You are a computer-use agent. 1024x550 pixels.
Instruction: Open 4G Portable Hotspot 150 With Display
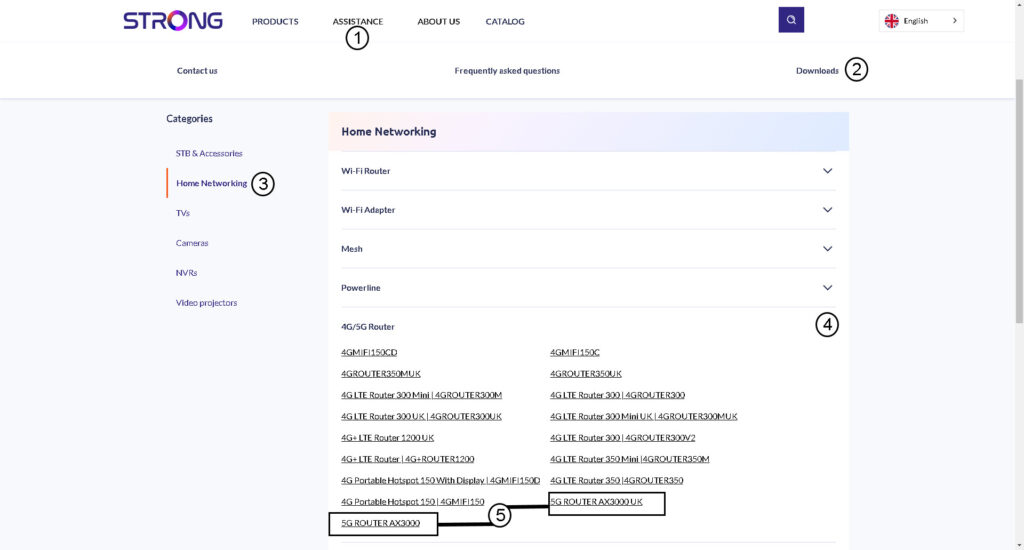tap(440, 480)
